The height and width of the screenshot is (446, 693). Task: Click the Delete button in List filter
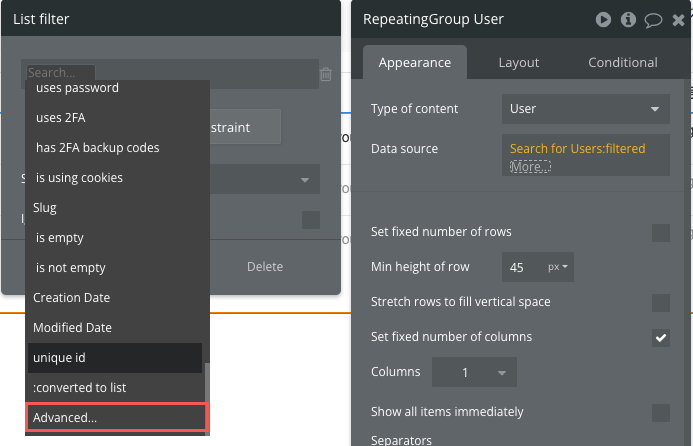(x=265, y=267)
